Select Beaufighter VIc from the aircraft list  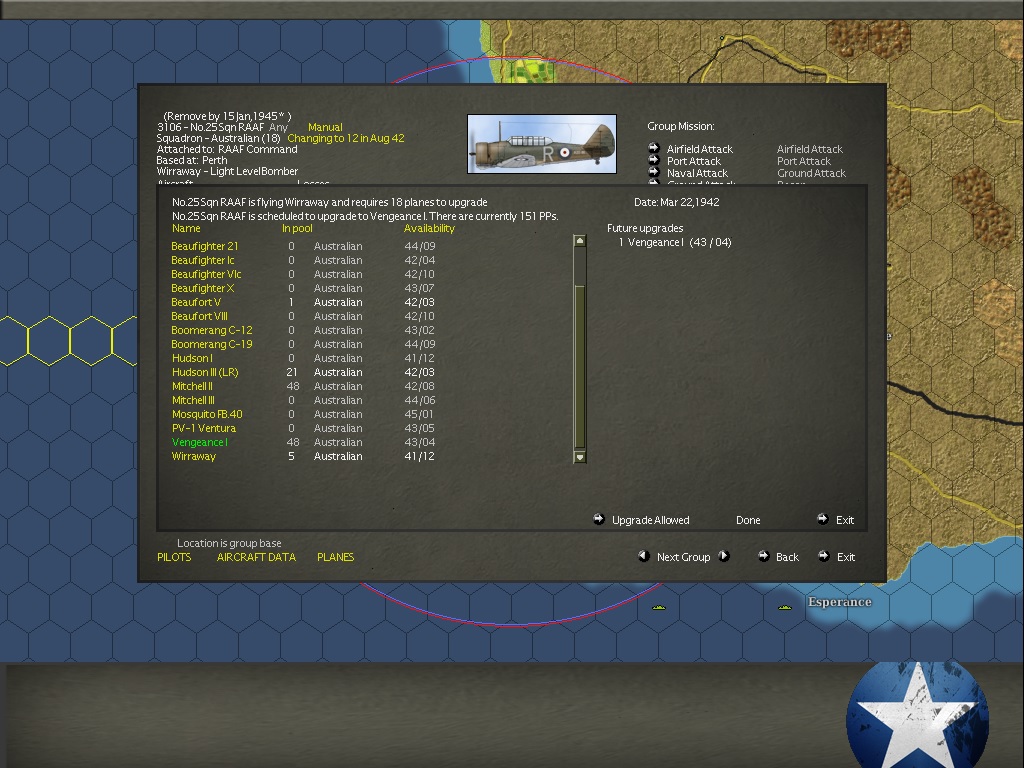point(206,274)
